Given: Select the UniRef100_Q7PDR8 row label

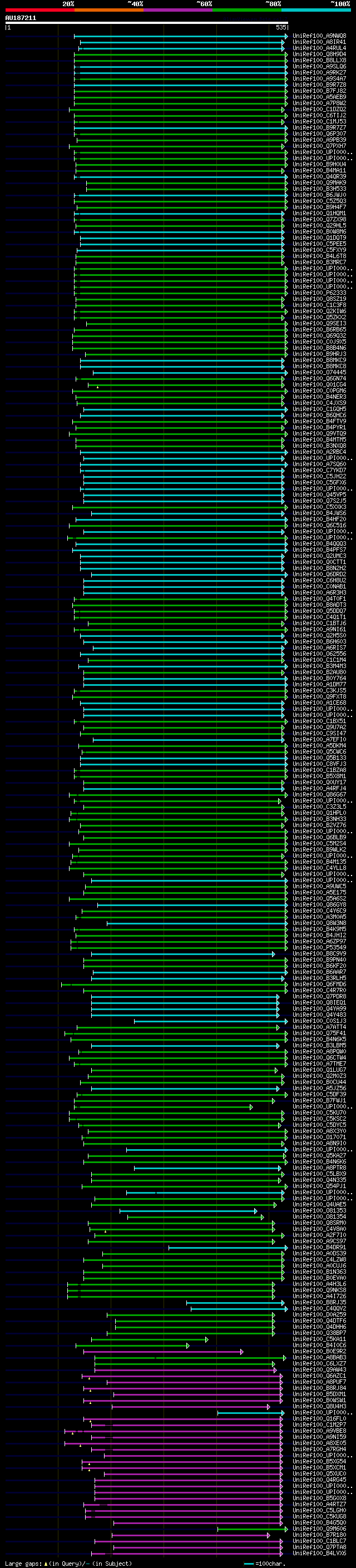Looking at the screenshot, I should (x=319, y=996).
